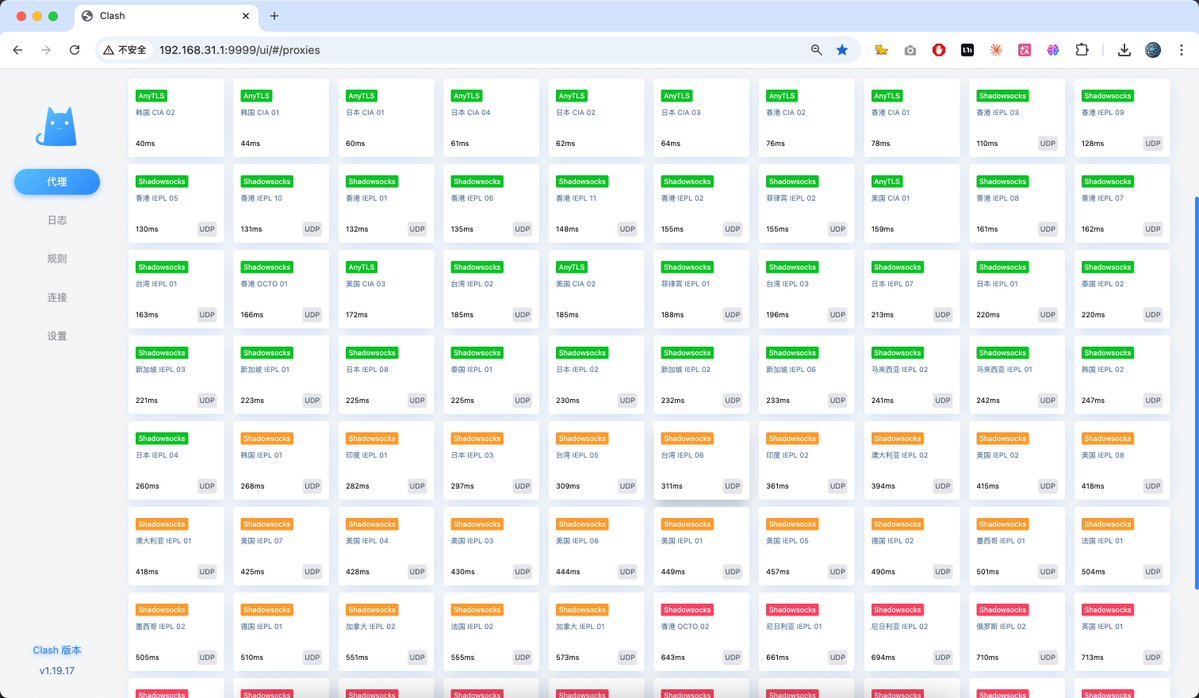Click the v1.19.17 version number
This screenshot has width=1199, height=698.
[57, 670]
